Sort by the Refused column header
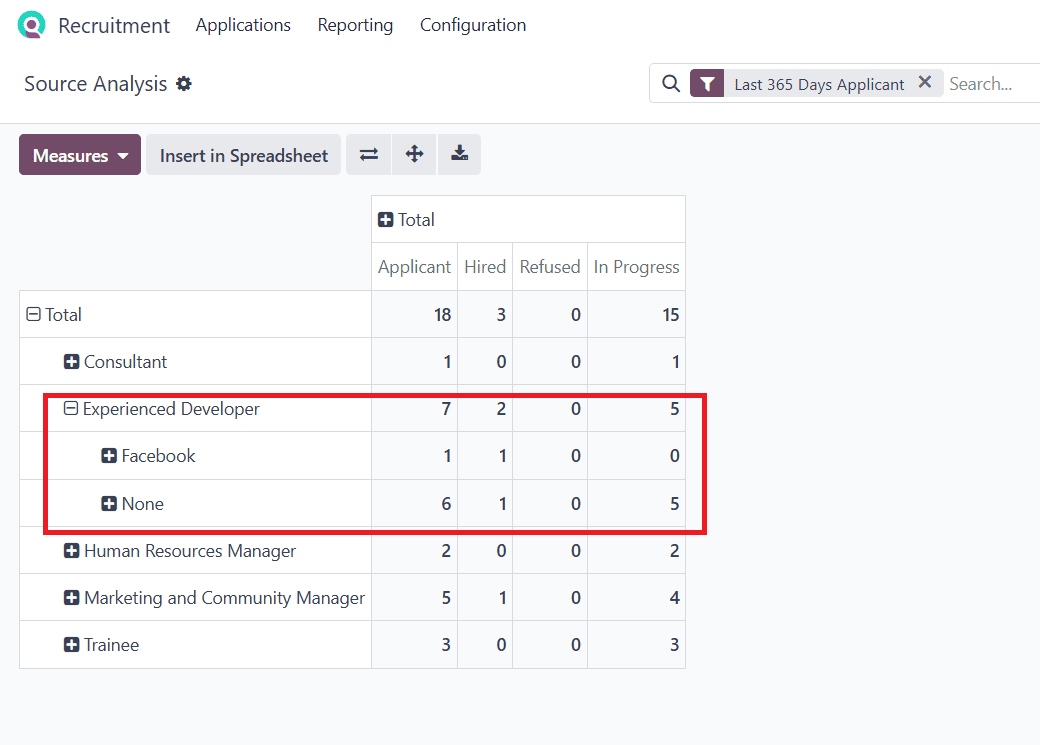The width and height of the screenshot is (1040, 745). (550, 267)
